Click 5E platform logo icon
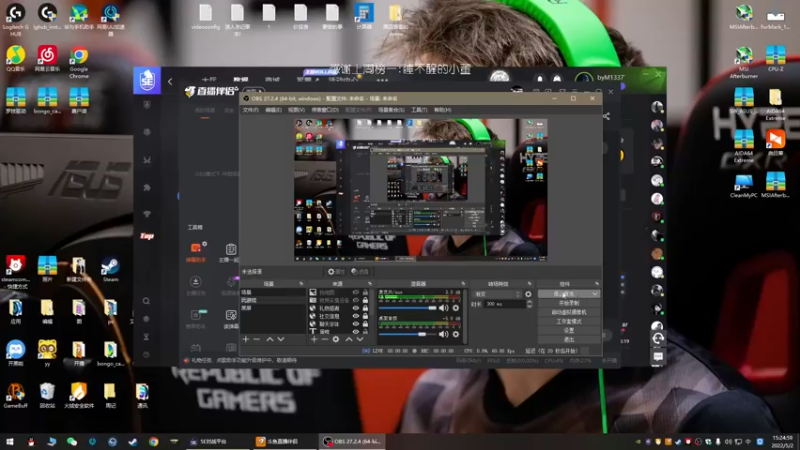The image size is (800, 450). coord(147,80)
